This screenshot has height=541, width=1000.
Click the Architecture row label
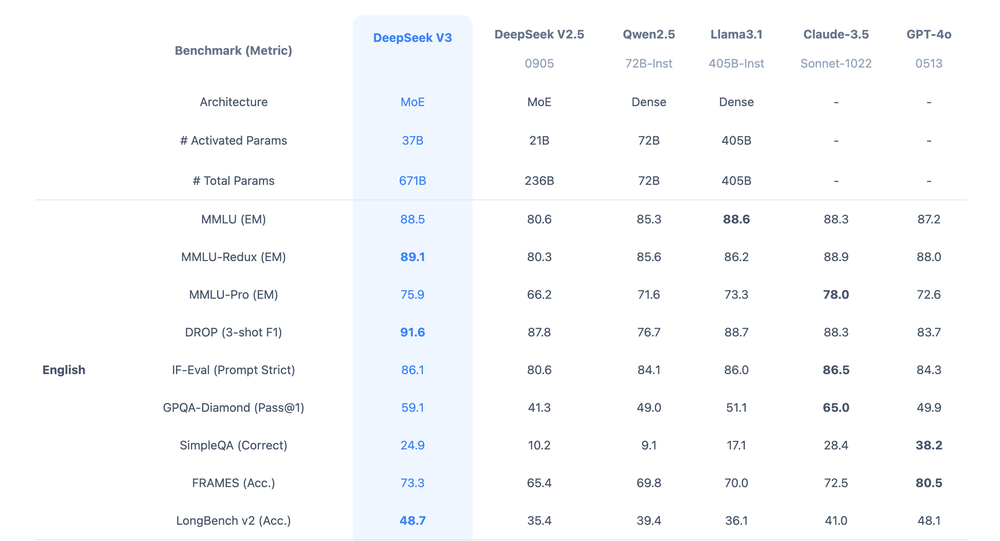click(233, 102)
